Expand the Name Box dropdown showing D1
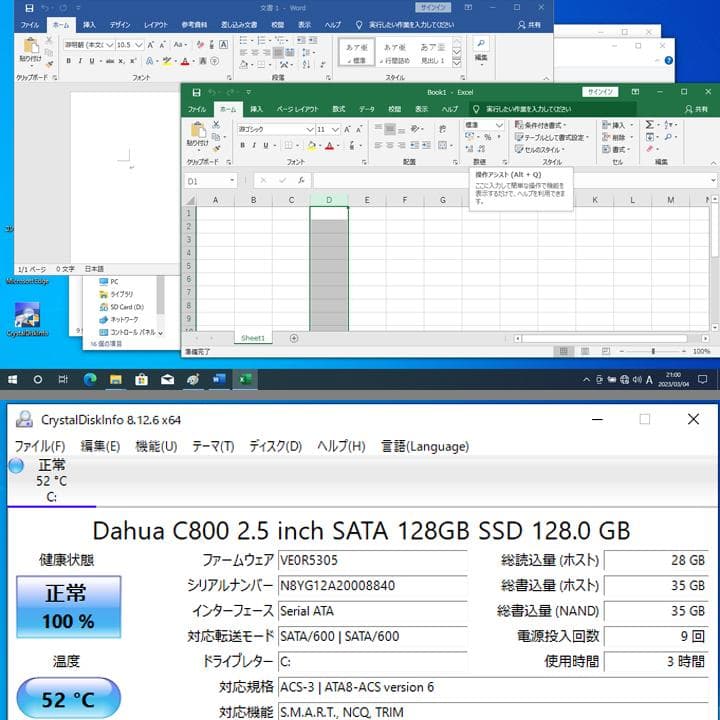The height and width of the screenshot is (720, 720). point(232,180)
